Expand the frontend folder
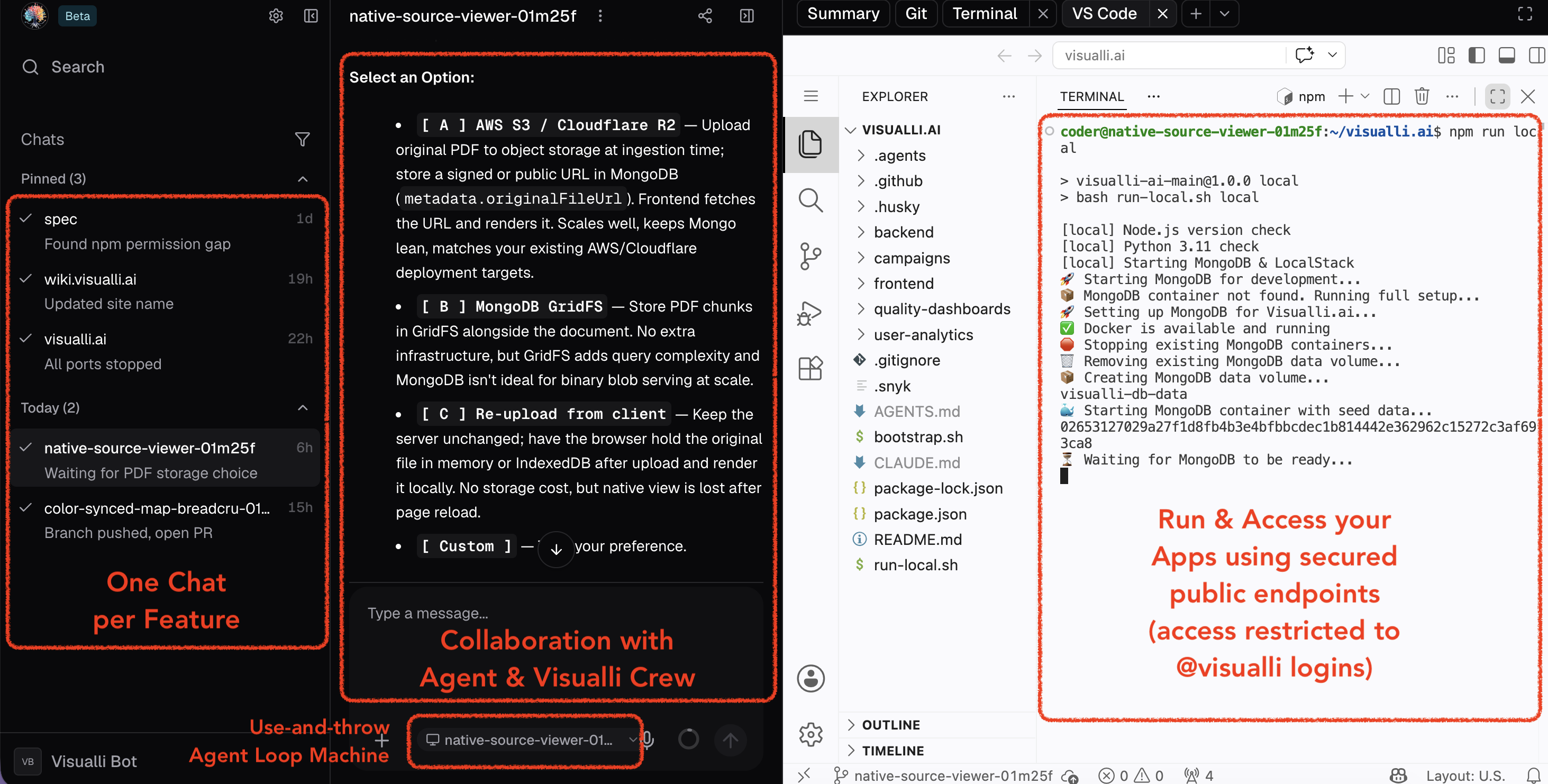1548x784 pixels. 904,284
